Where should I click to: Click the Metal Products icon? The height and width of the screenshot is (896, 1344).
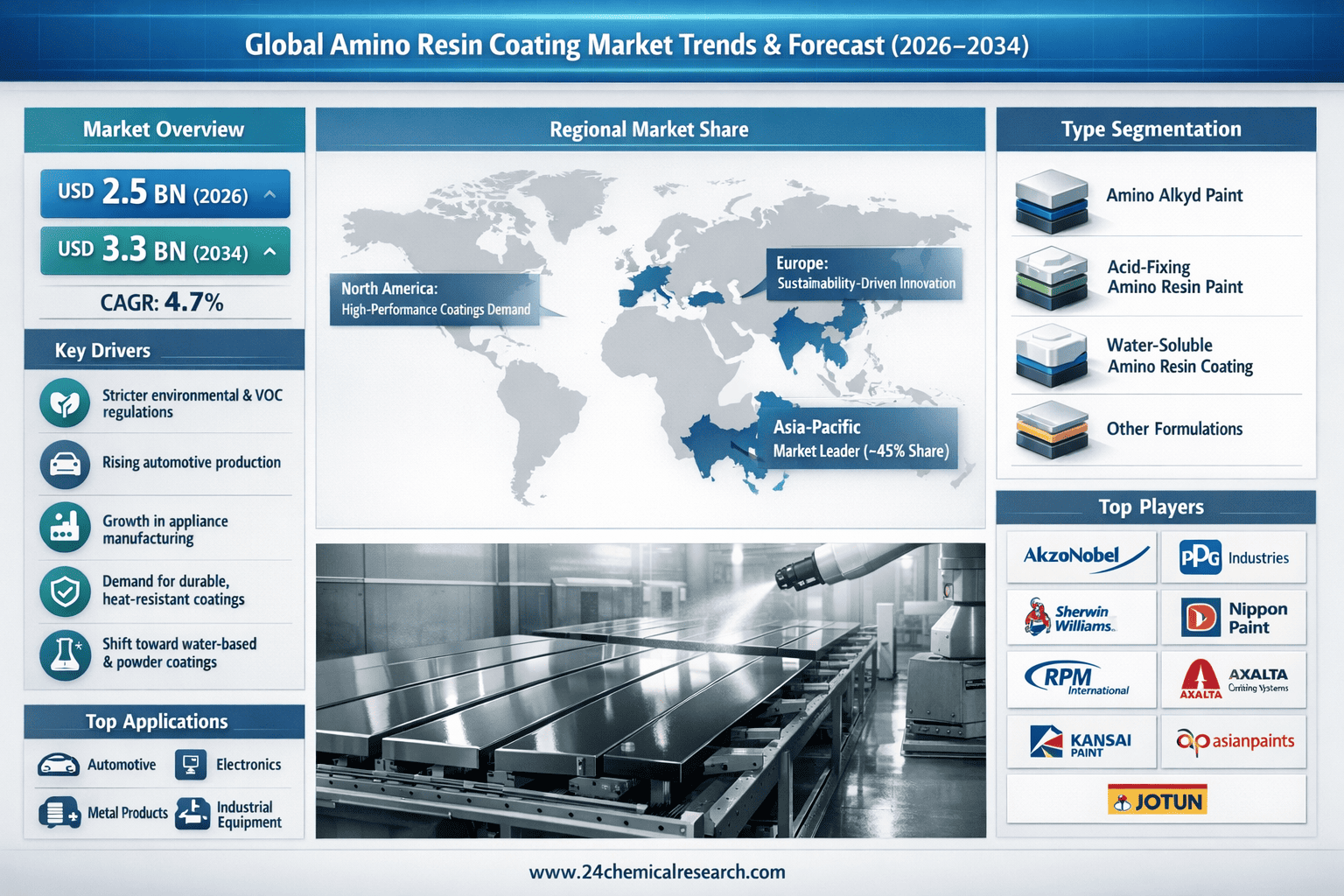tap(58, 813)
